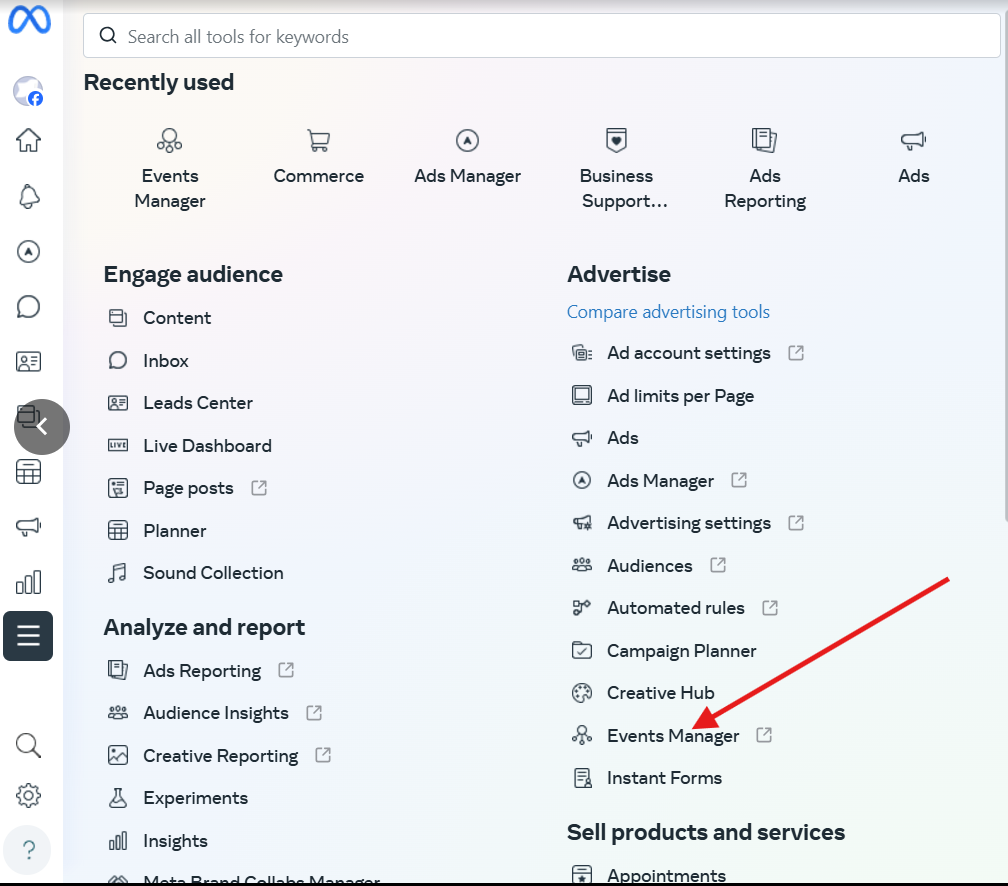
Task: Select the All tools hamburger menu icon
Action: tap(28, 636)
